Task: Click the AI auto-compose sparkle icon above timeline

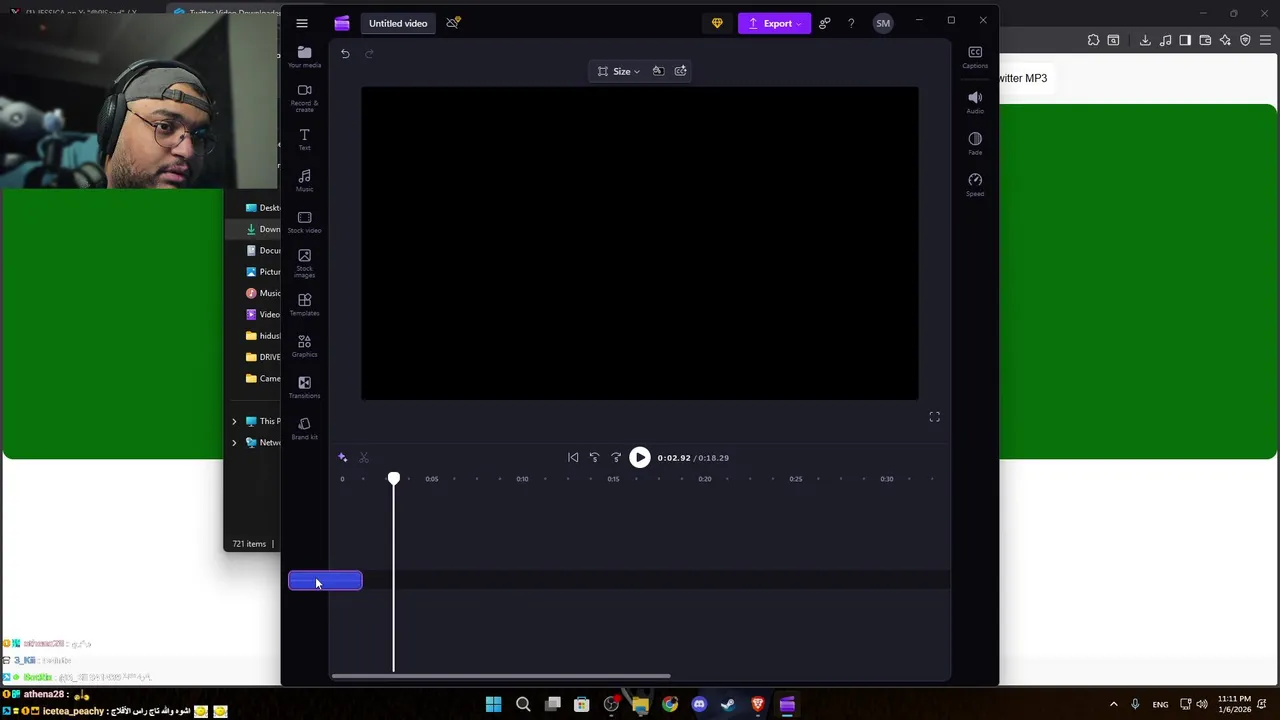Action: (x=342, y=458)
